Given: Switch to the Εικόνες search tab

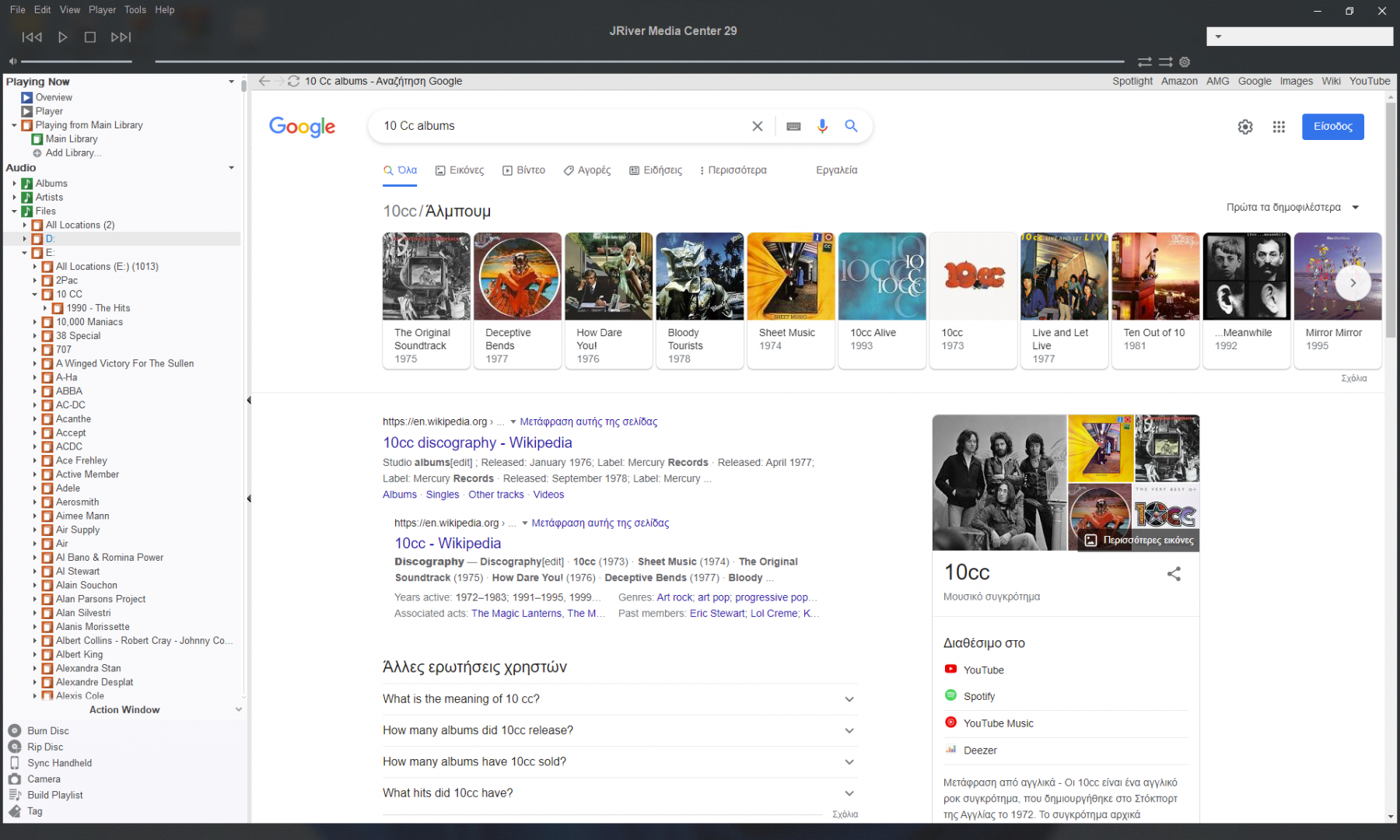Looking at the screenshot, I should point(460,170).
